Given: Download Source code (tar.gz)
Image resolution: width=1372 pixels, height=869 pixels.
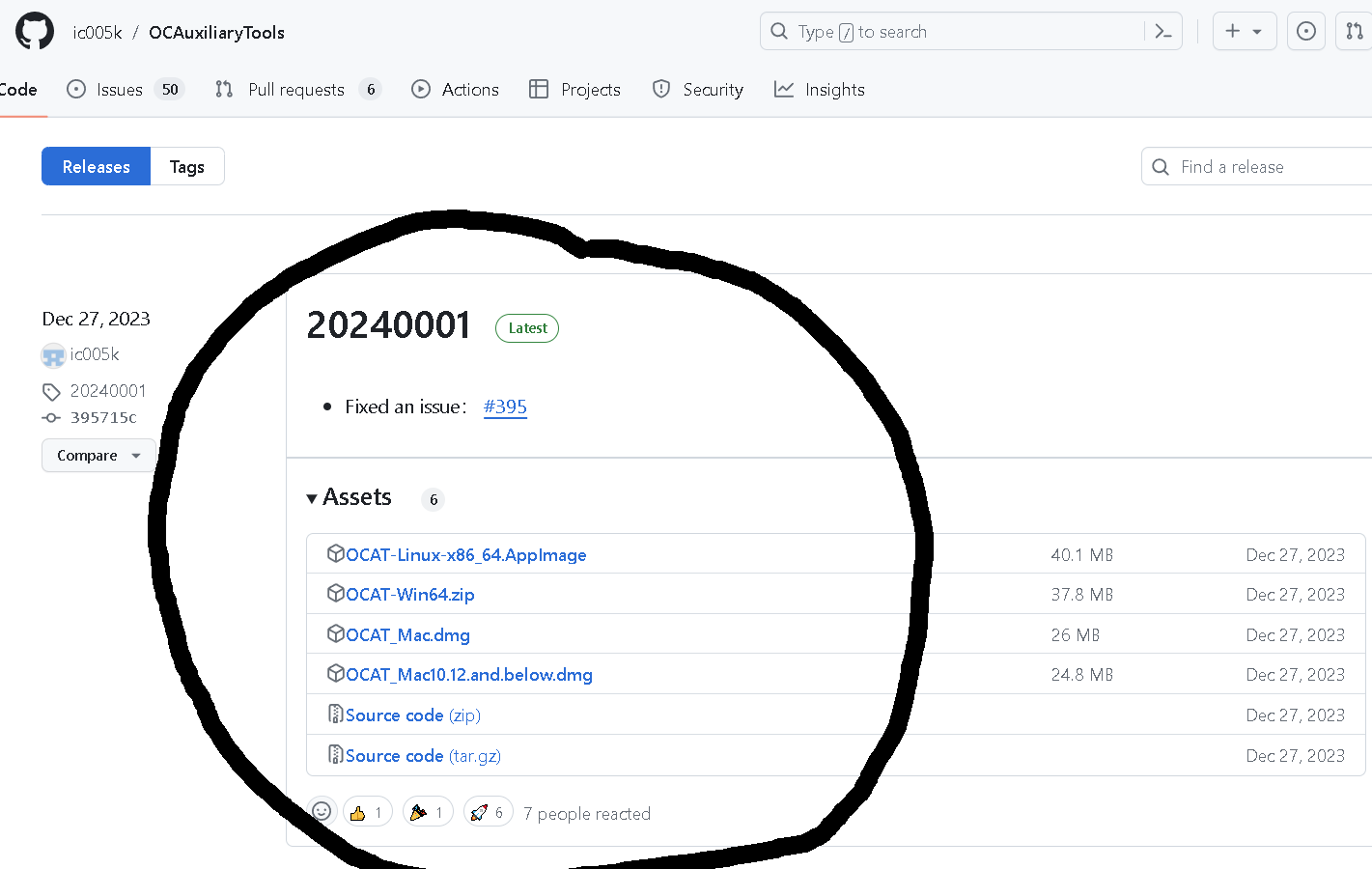Looking at the screenshot, I should [423, 756].
